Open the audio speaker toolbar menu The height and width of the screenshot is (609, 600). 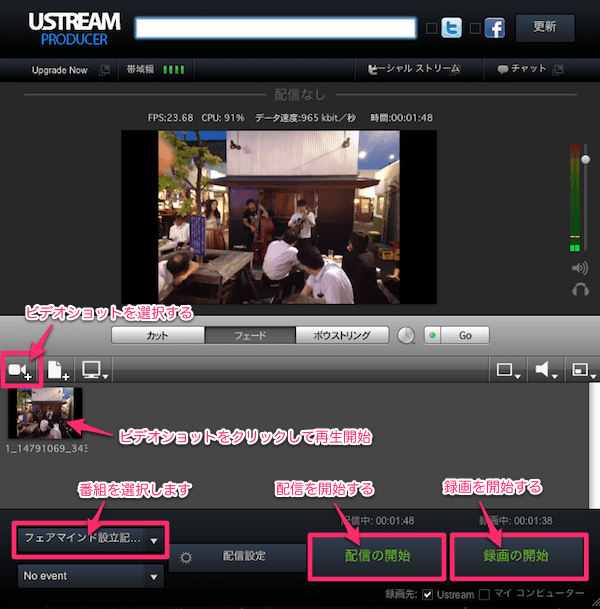click(546, 370)
